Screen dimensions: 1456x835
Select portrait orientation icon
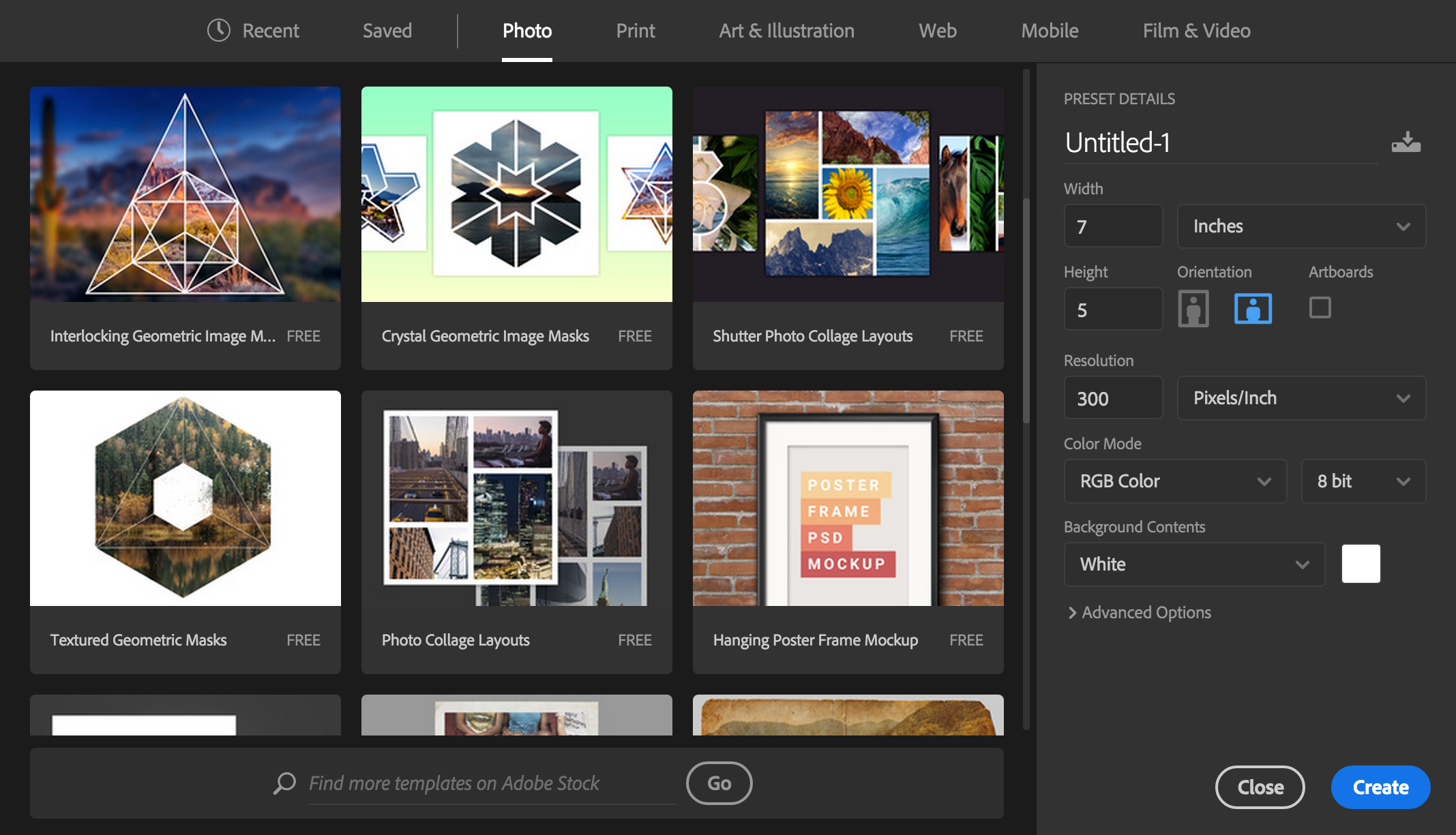[1193, 309]
